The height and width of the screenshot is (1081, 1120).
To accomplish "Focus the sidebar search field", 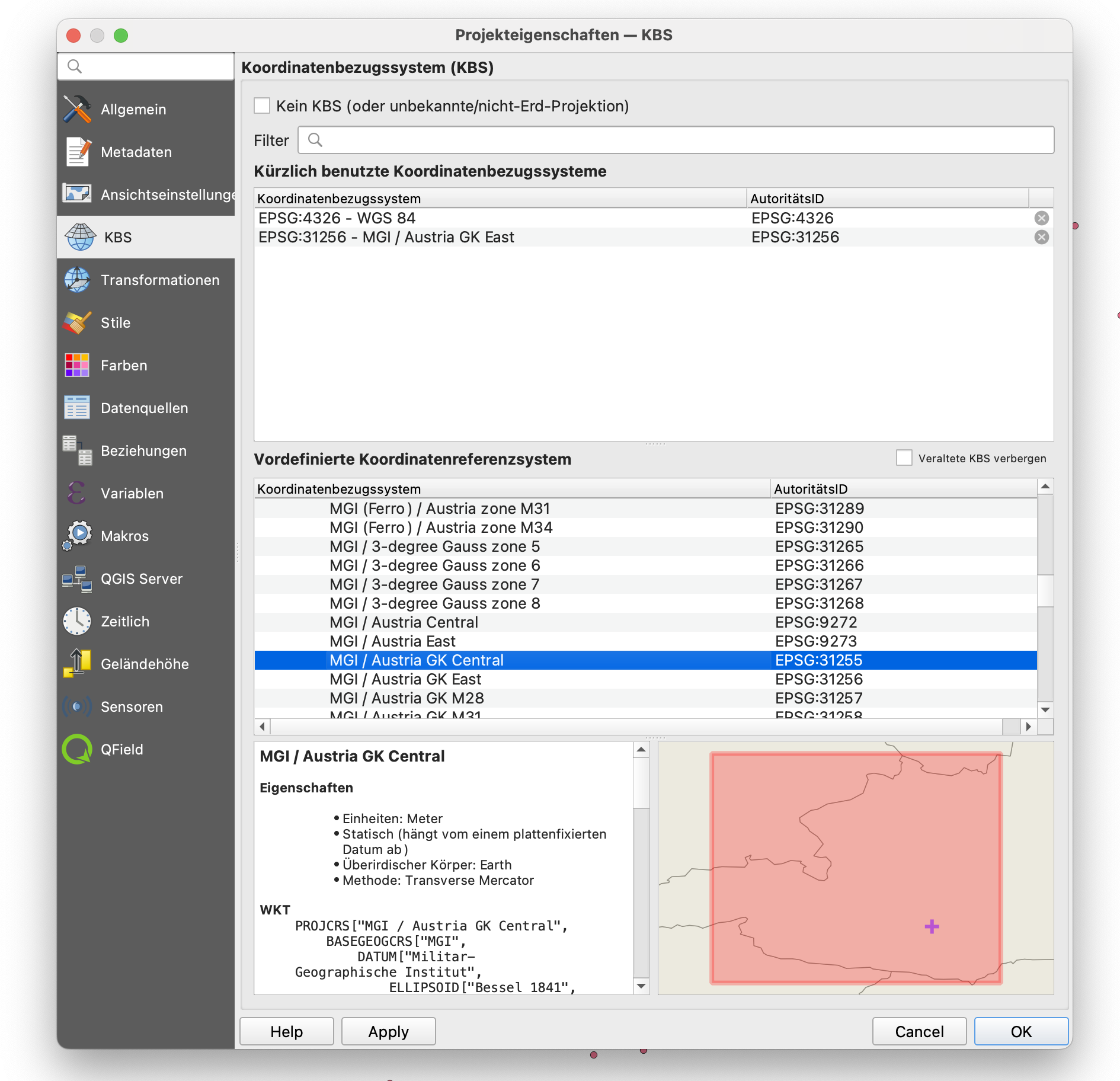I will tap(146, 66).
